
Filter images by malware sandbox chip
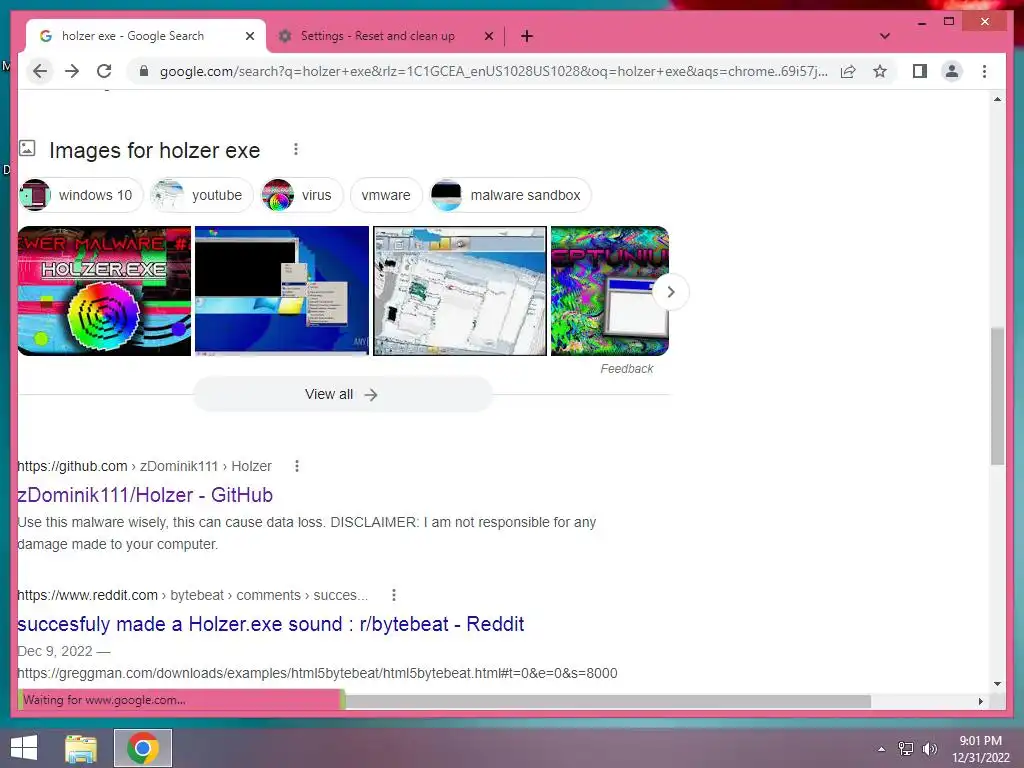click(510, 195)
